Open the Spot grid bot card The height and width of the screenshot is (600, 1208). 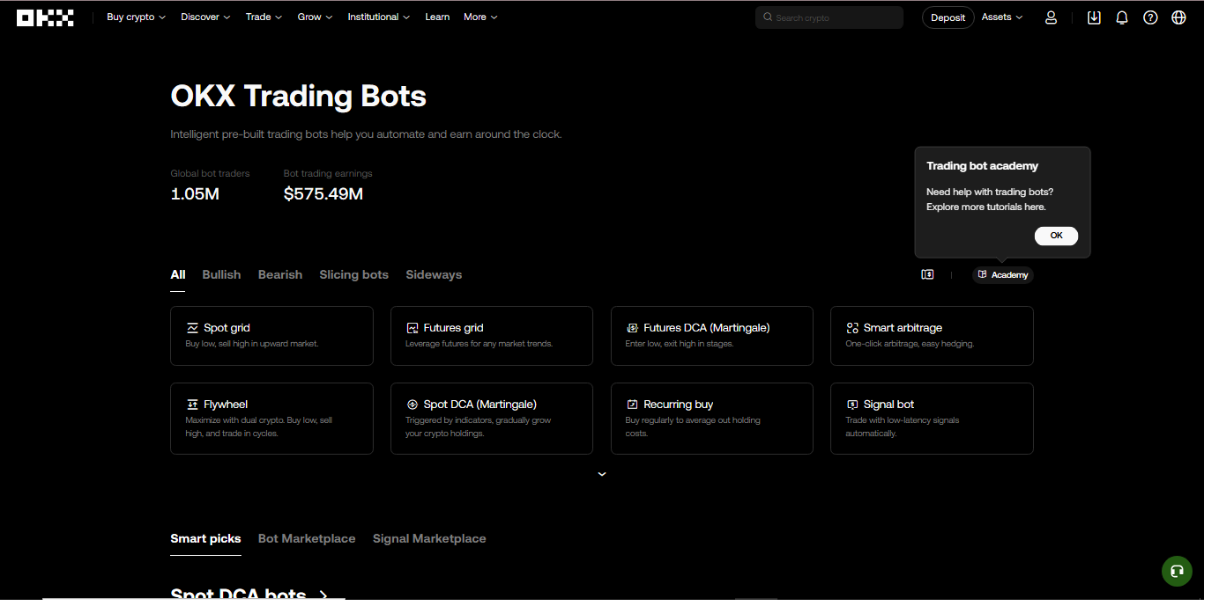click(272, 336)
